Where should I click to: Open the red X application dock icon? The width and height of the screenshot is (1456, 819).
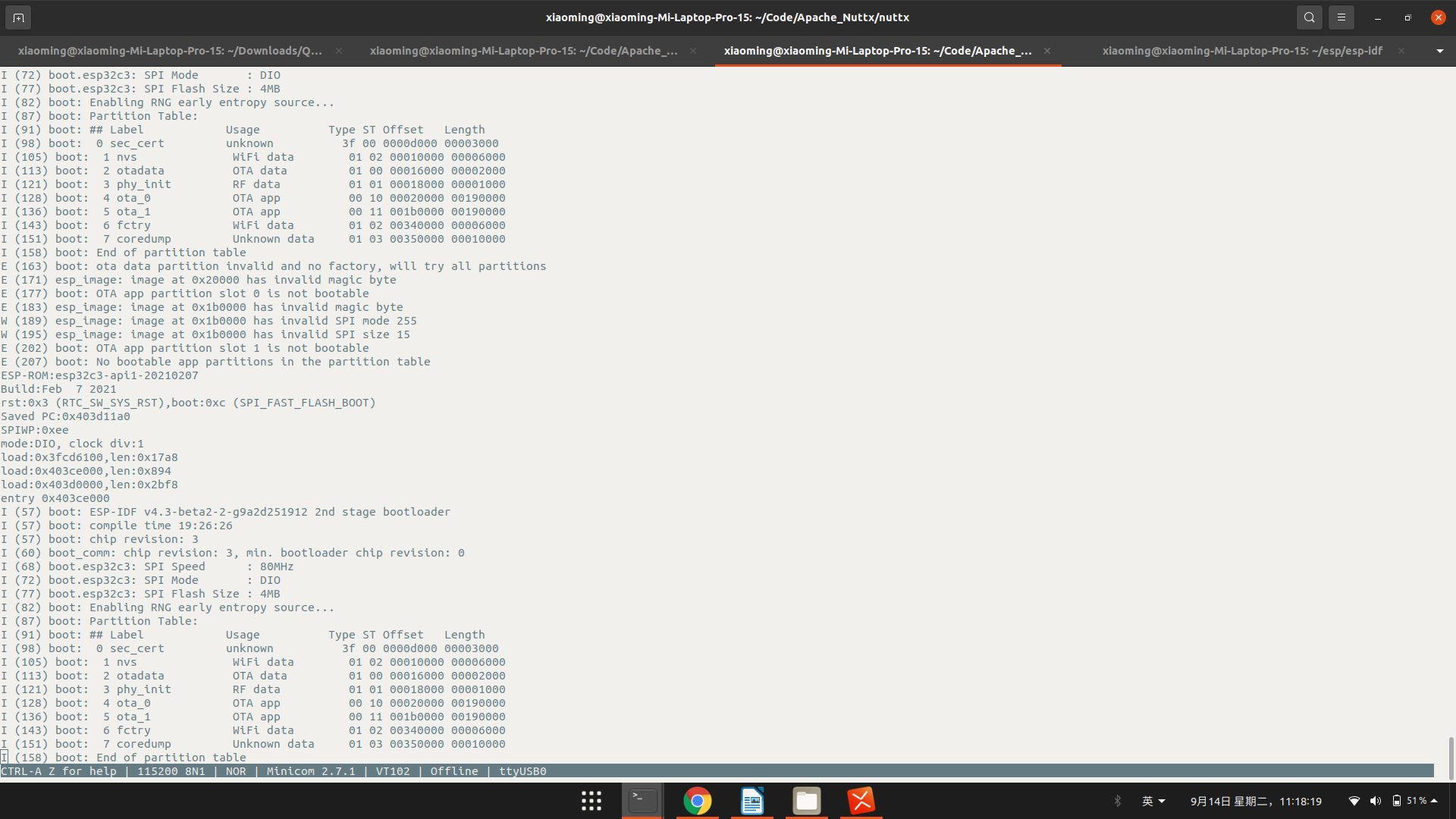coord(861,801)
